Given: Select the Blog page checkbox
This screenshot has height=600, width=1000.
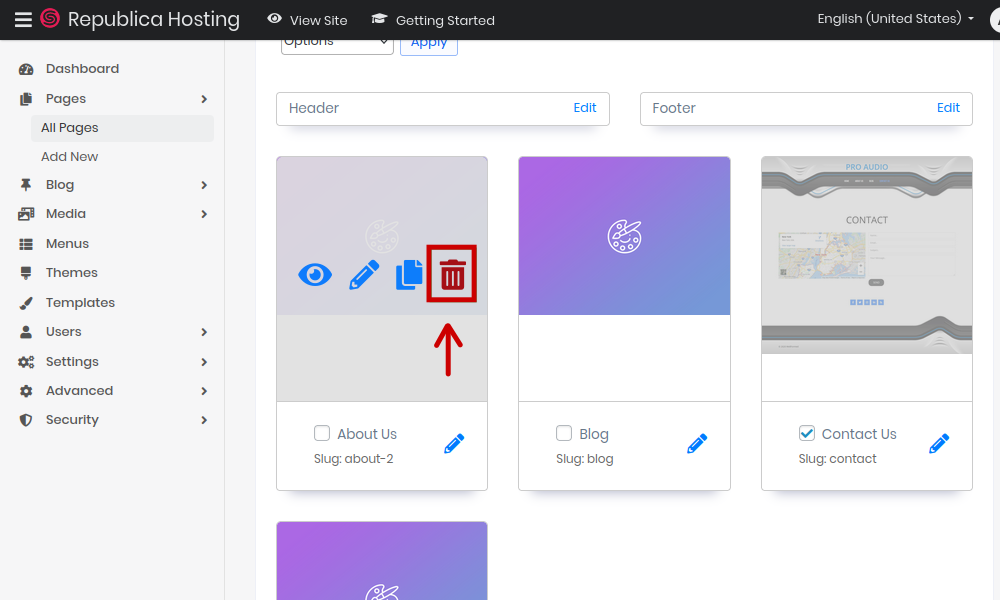Looking at the screenshot, I should 564,433.
